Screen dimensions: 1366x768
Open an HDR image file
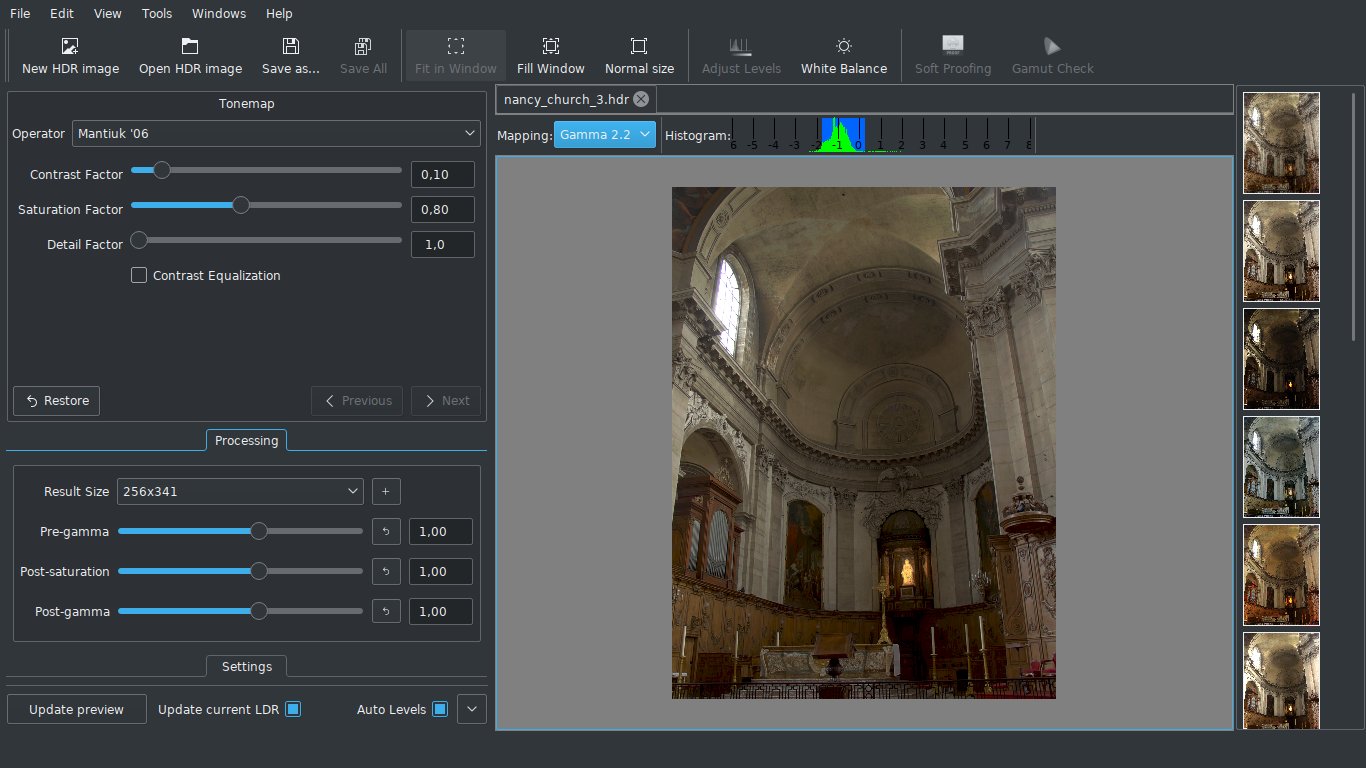190,55
